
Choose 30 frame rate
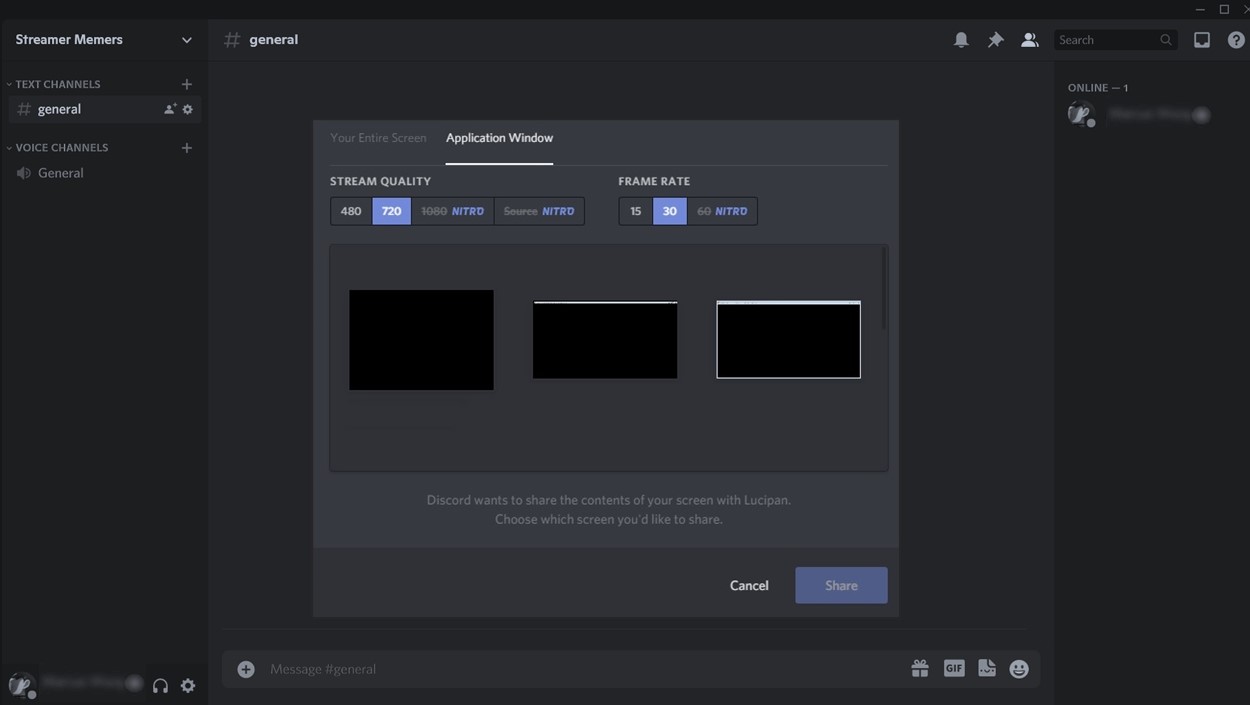[x=670, y=211]
